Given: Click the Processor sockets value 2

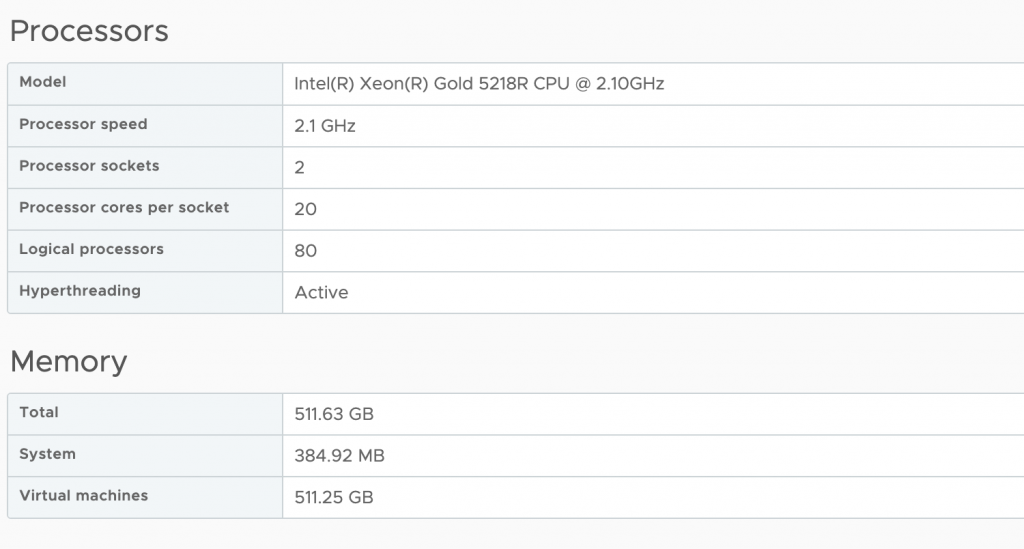Looking at the screenshot, I should pyautogui.click(x=300, y=168).
